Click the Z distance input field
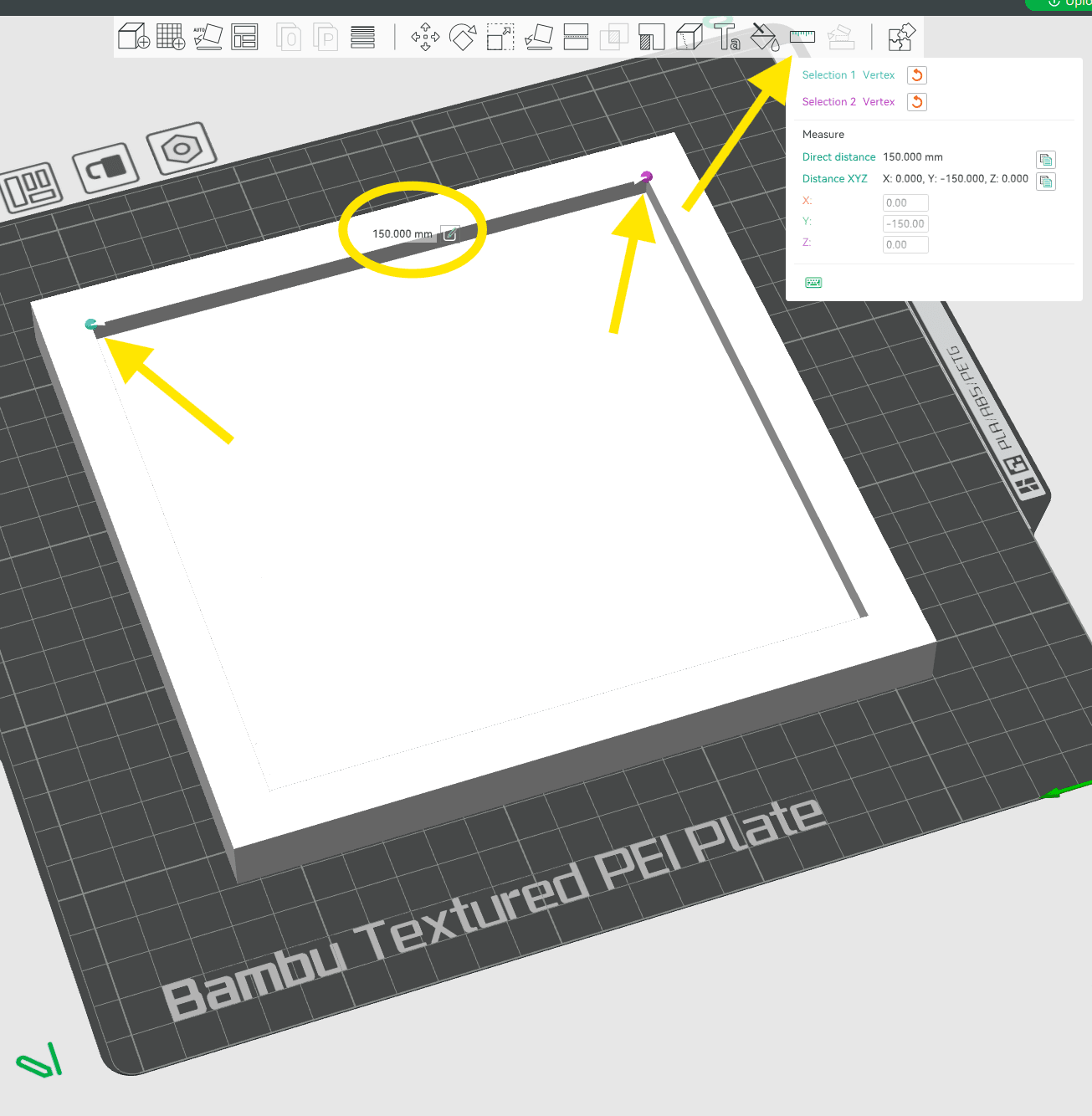1092x1116 pixels. pos(905,244)
